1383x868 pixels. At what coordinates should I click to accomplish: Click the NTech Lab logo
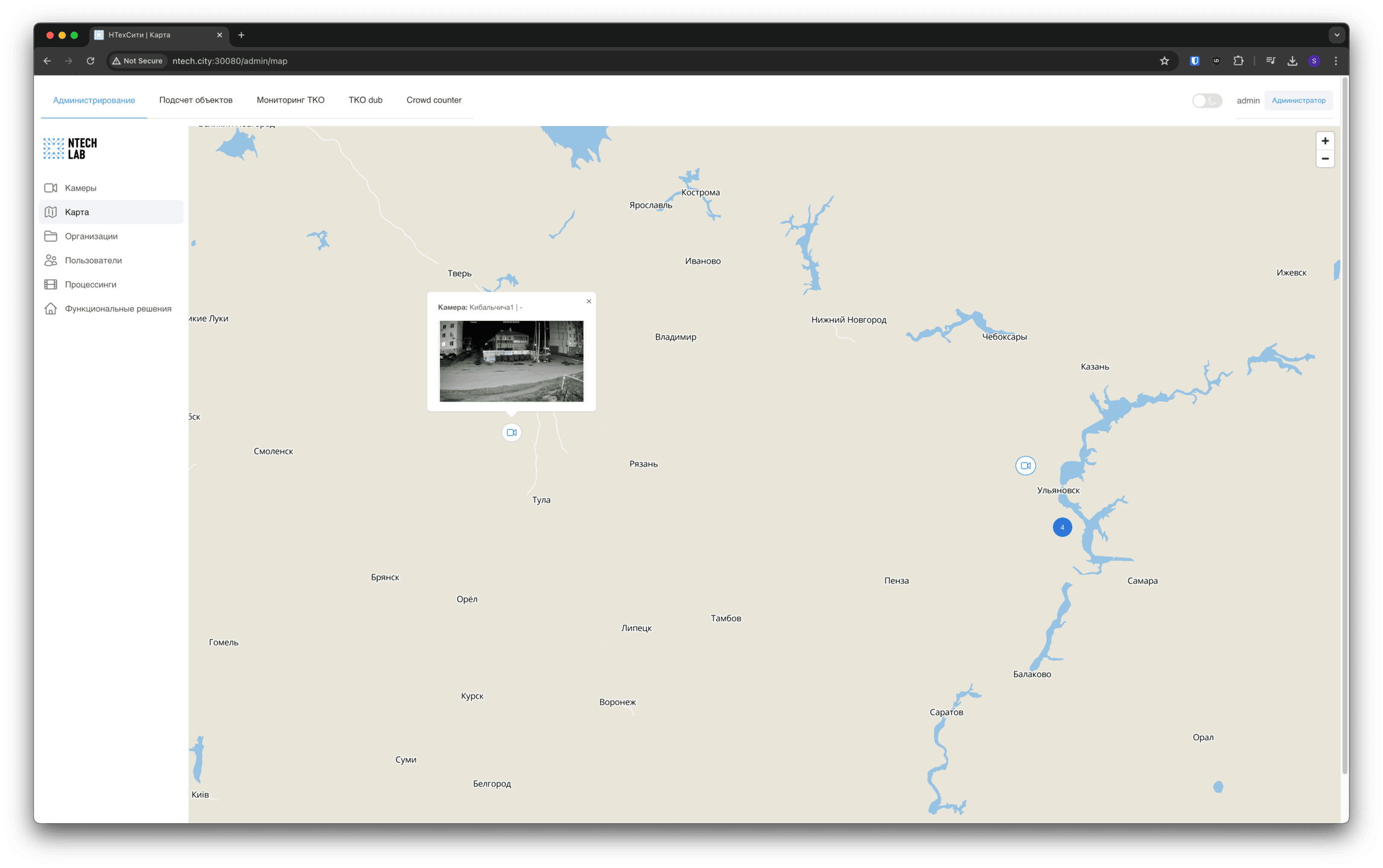click(x=70, y=148)
